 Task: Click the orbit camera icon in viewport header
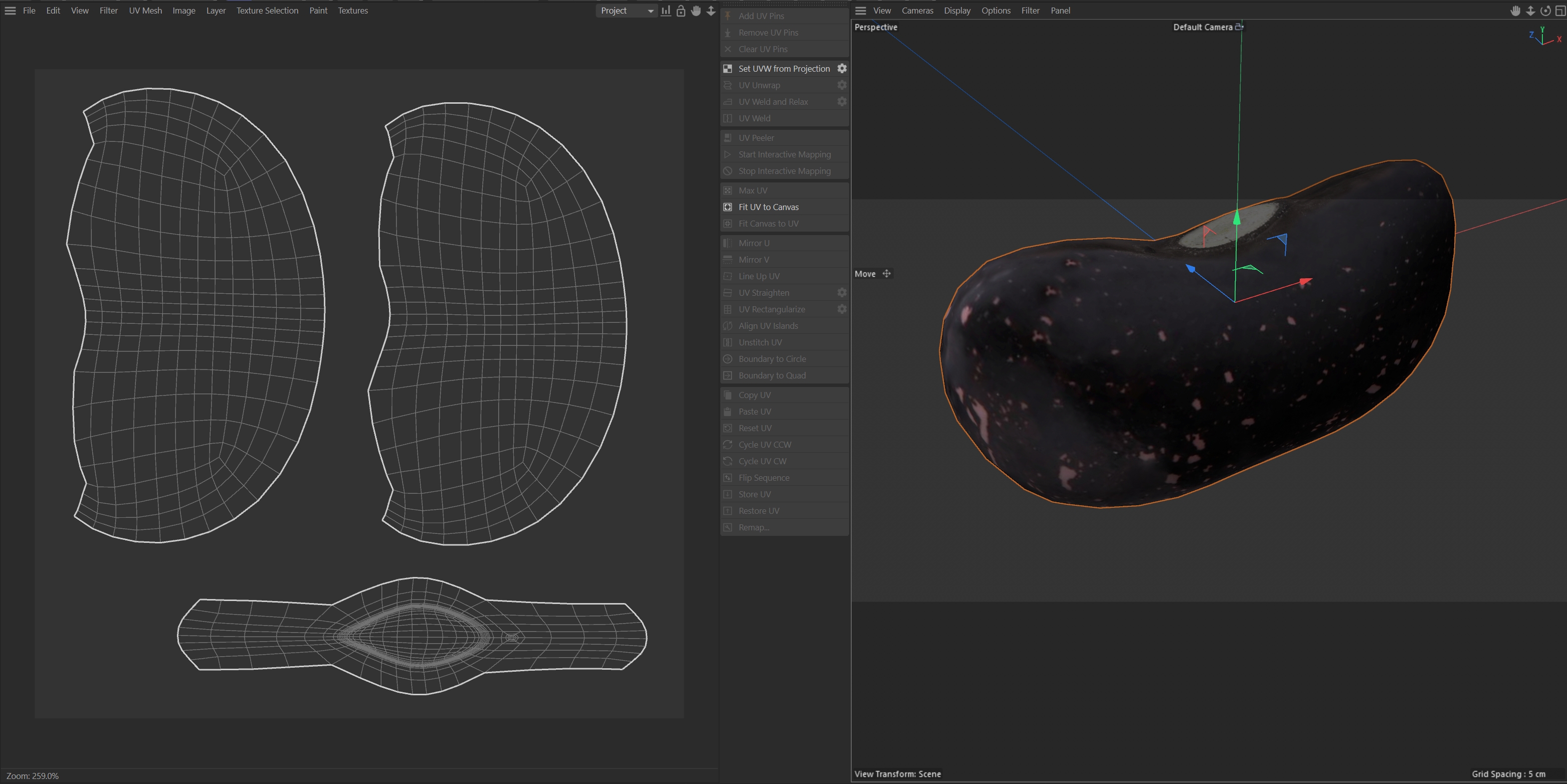pos(1545,11)
